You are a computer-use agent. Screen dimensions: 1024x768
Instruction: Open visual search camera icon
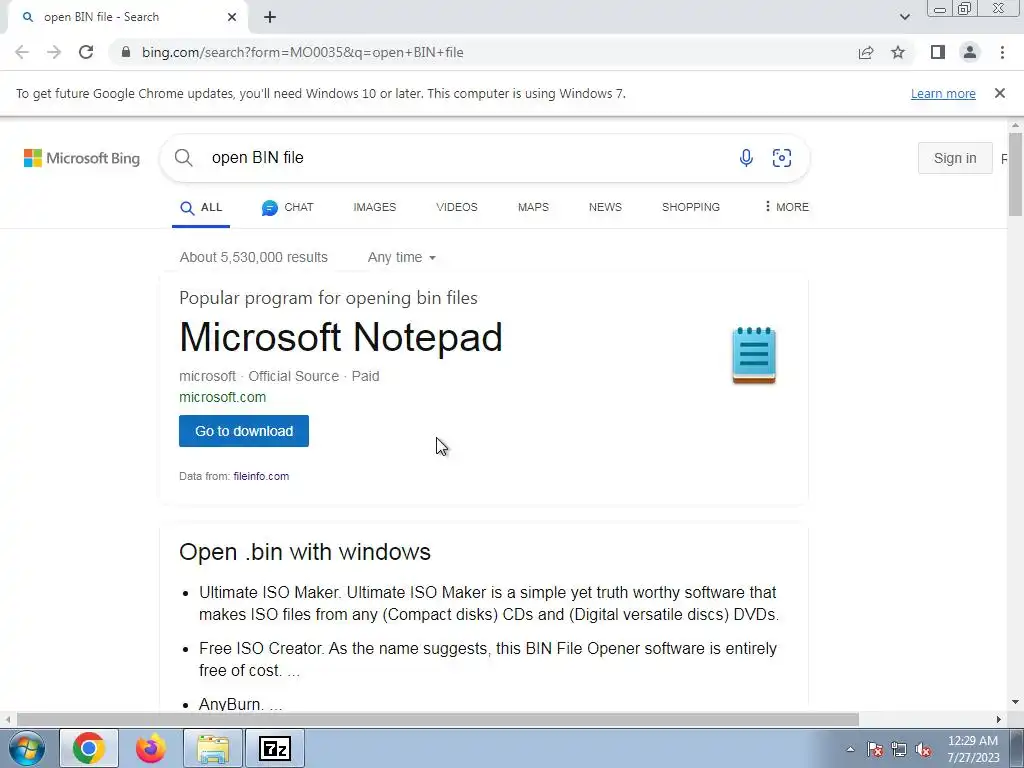[x=782, y=157]
